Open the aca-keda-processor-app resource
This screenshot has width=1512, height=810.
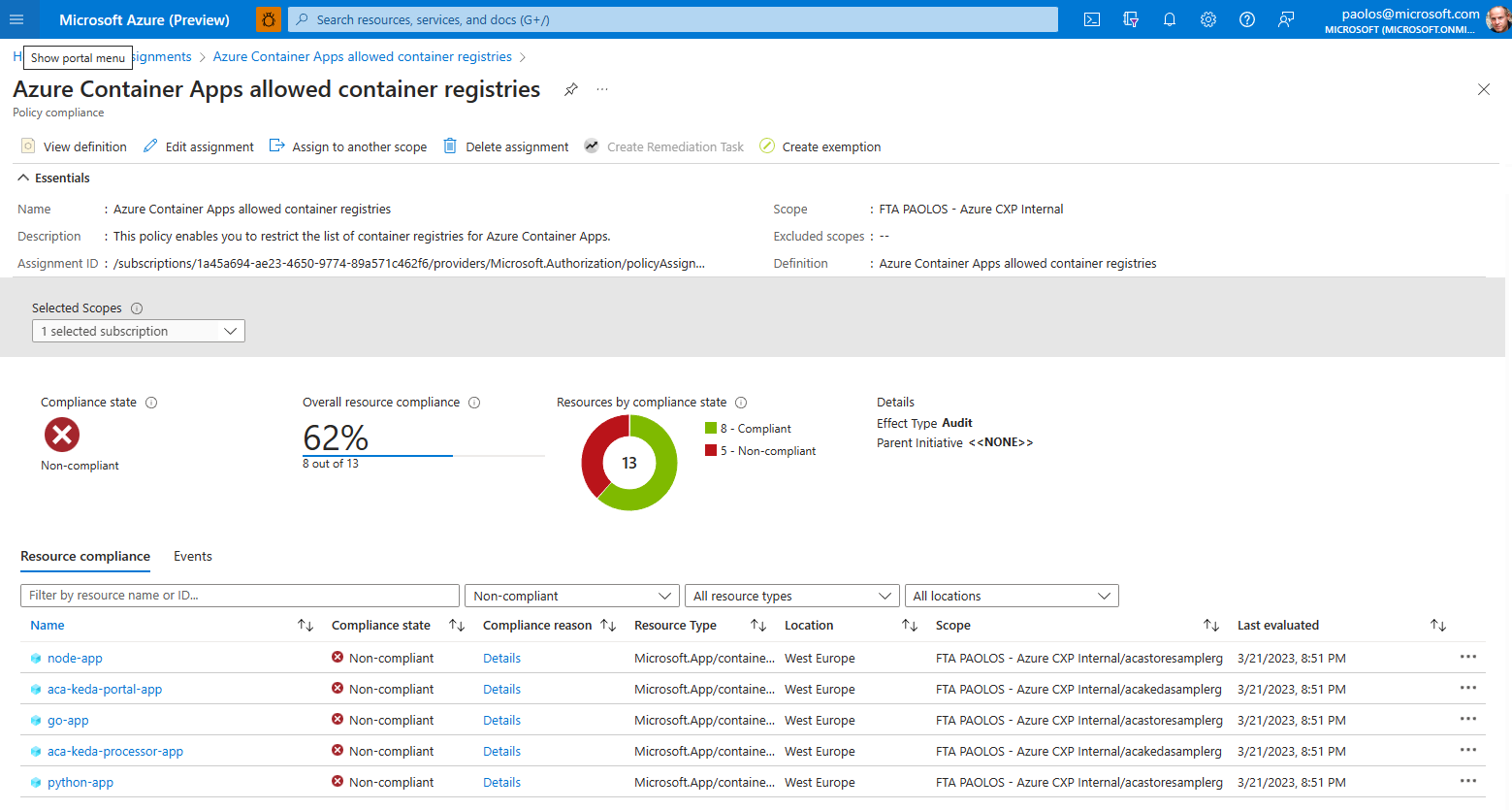[x=115, y=751]
